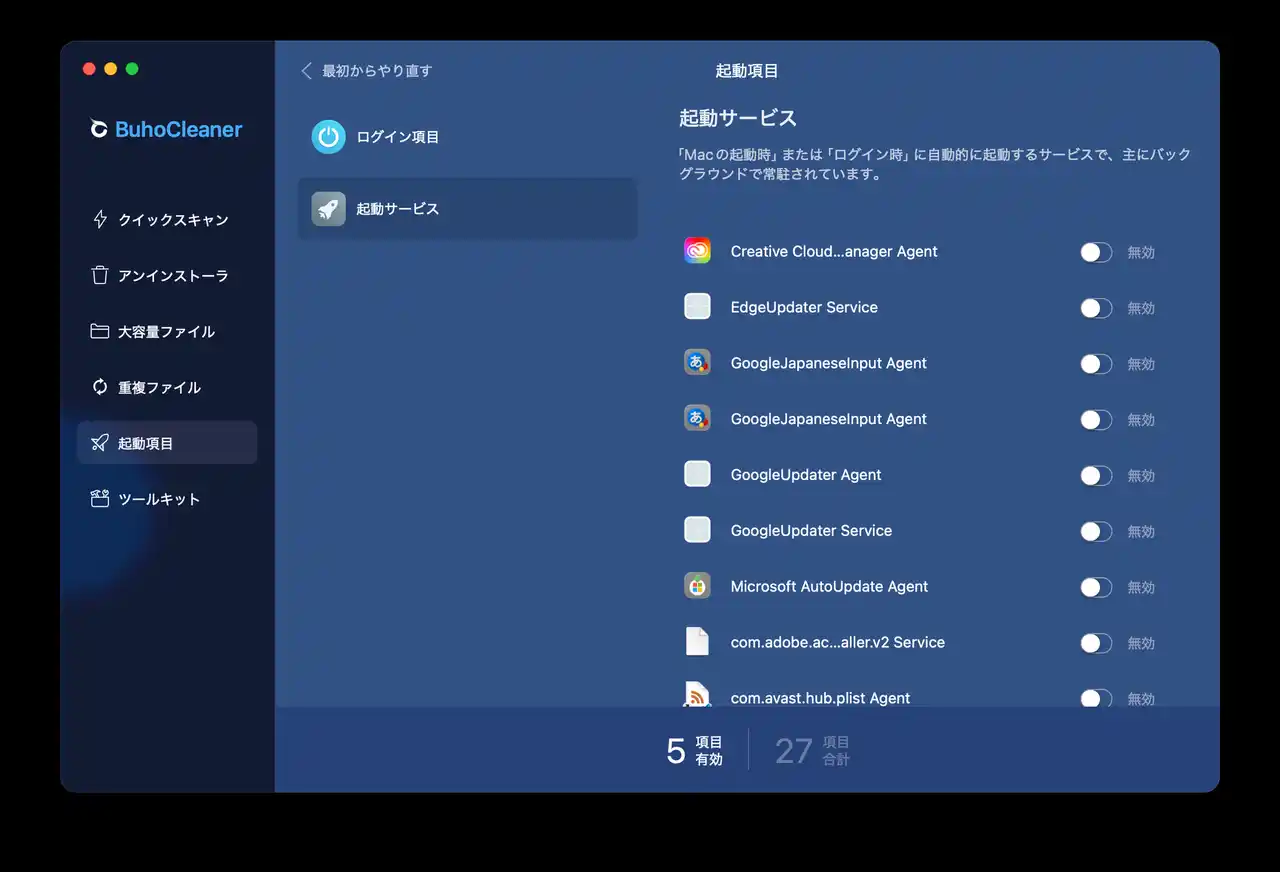Click the GoogleUpdater Service row label

click(x=811, y=531)
